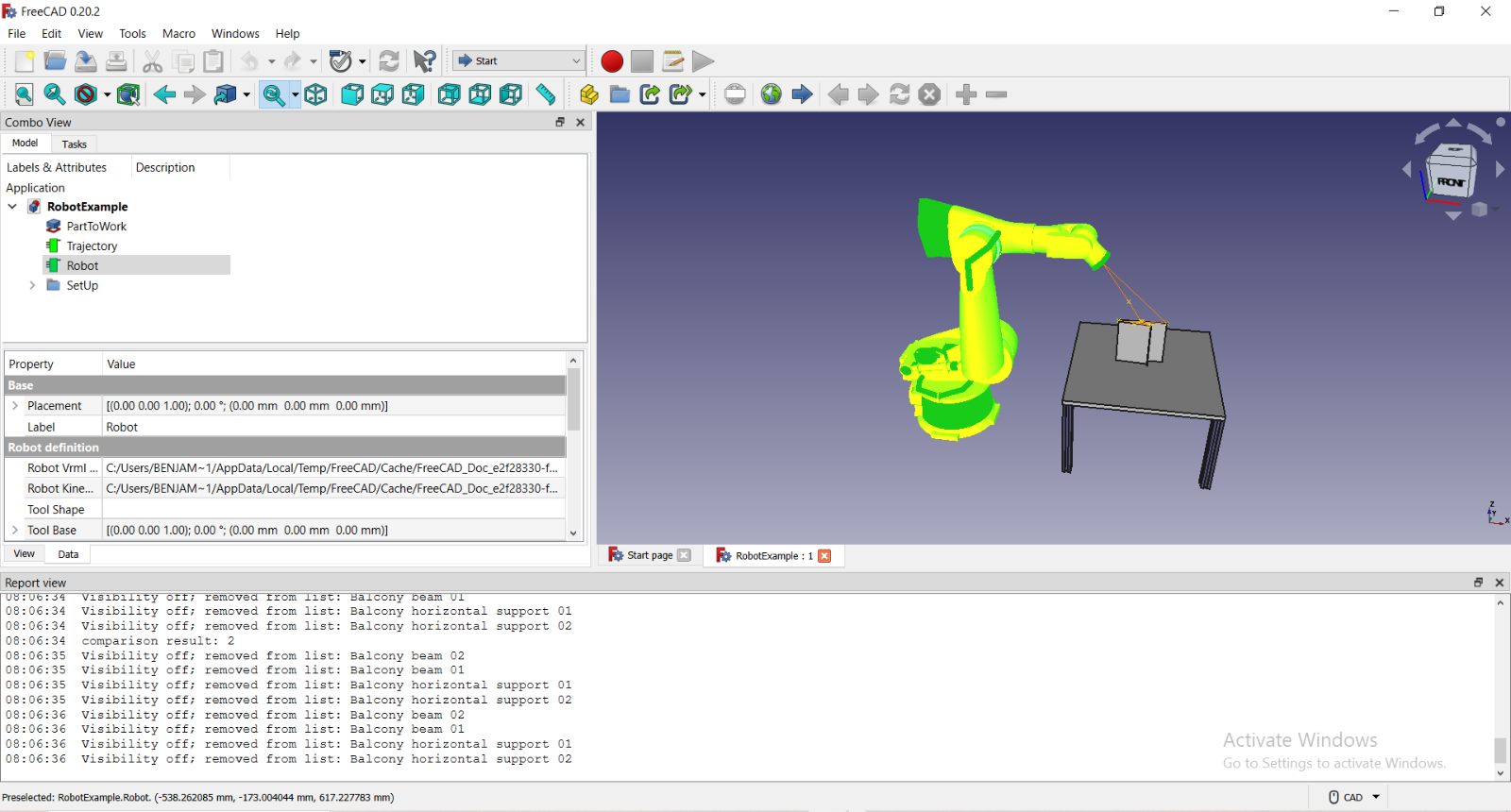Click the Make Link icon
Image resolution: width=1511 pixels, height=812 pixels.
(x=650, y=94)
